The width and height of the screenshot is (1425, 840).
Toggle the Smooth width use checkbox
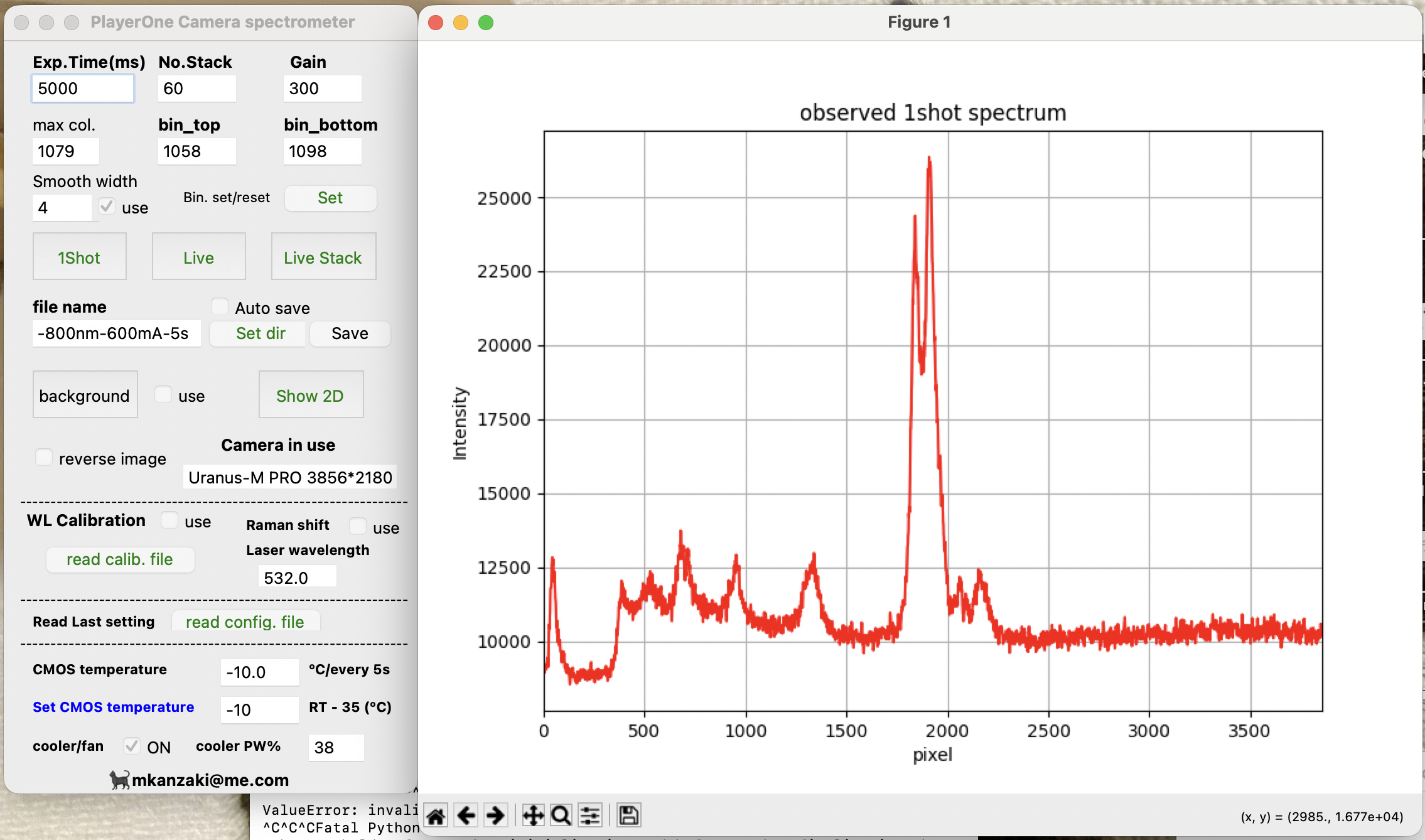(x=107, y=207)
